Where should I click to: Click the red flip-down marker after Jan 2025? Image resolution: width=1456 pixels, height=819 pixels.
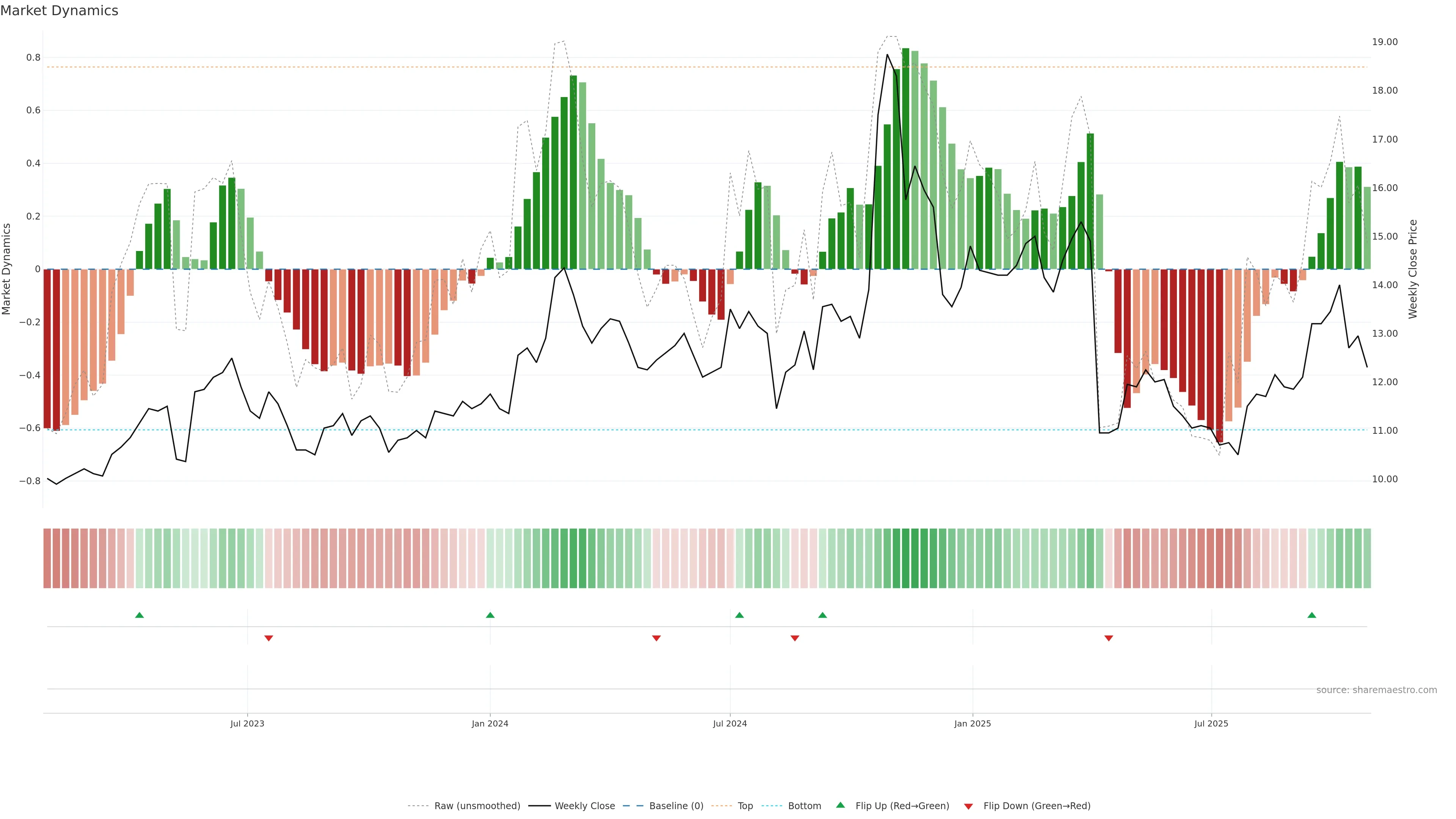(x=1108, y=638)
